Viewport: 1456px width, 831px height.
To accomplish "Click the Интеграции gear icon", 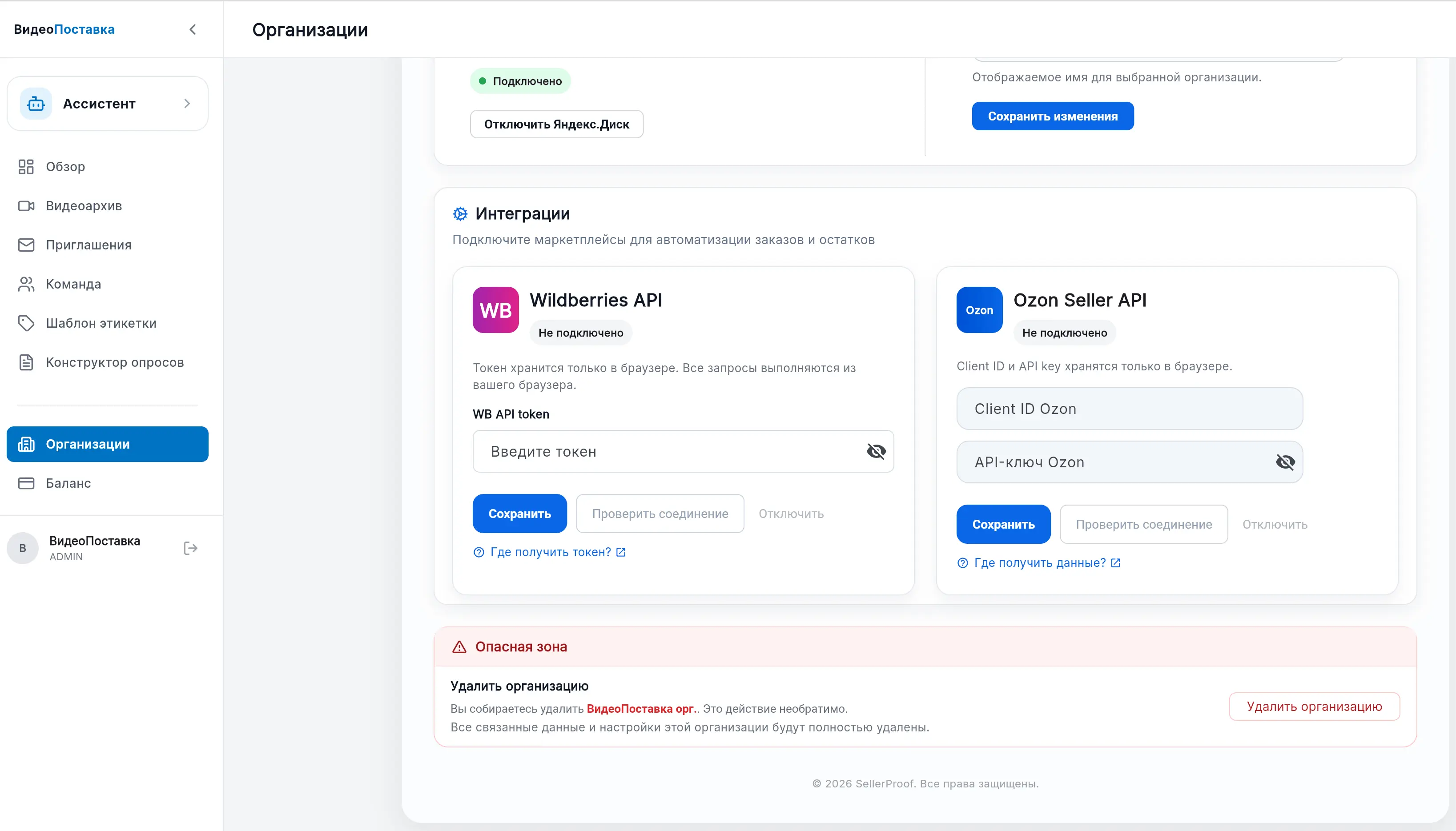I will pyautogui.click(x=460, y=214).
